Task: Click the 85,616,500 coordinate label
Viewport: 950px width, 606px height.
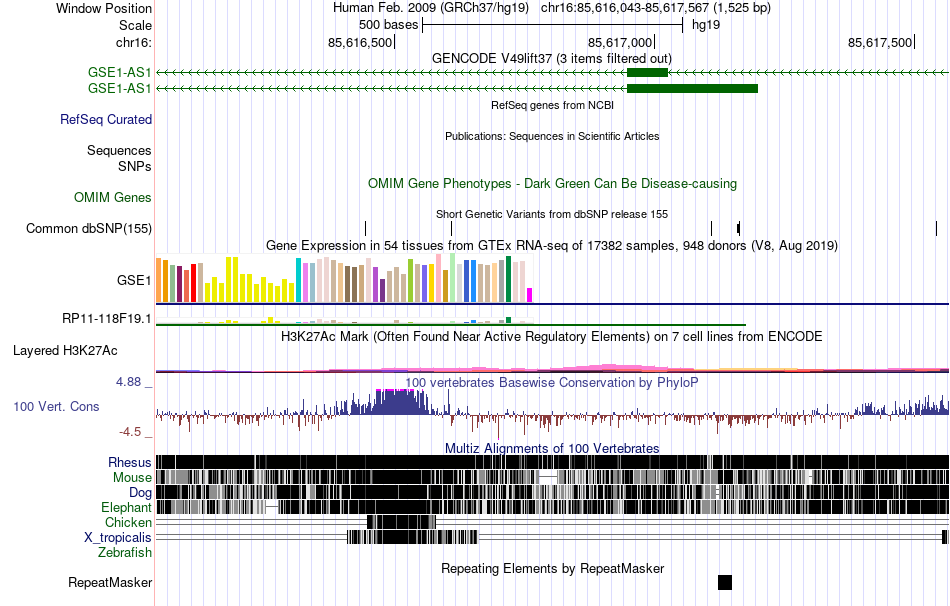Action: [x=360, y=42]
